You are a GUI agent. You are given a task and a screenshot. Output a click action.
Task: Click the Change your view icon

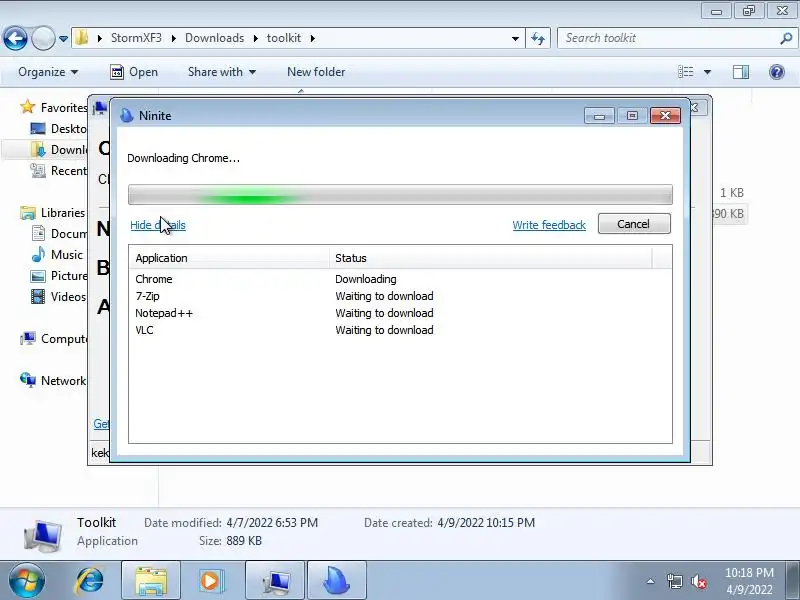point(685,72)
